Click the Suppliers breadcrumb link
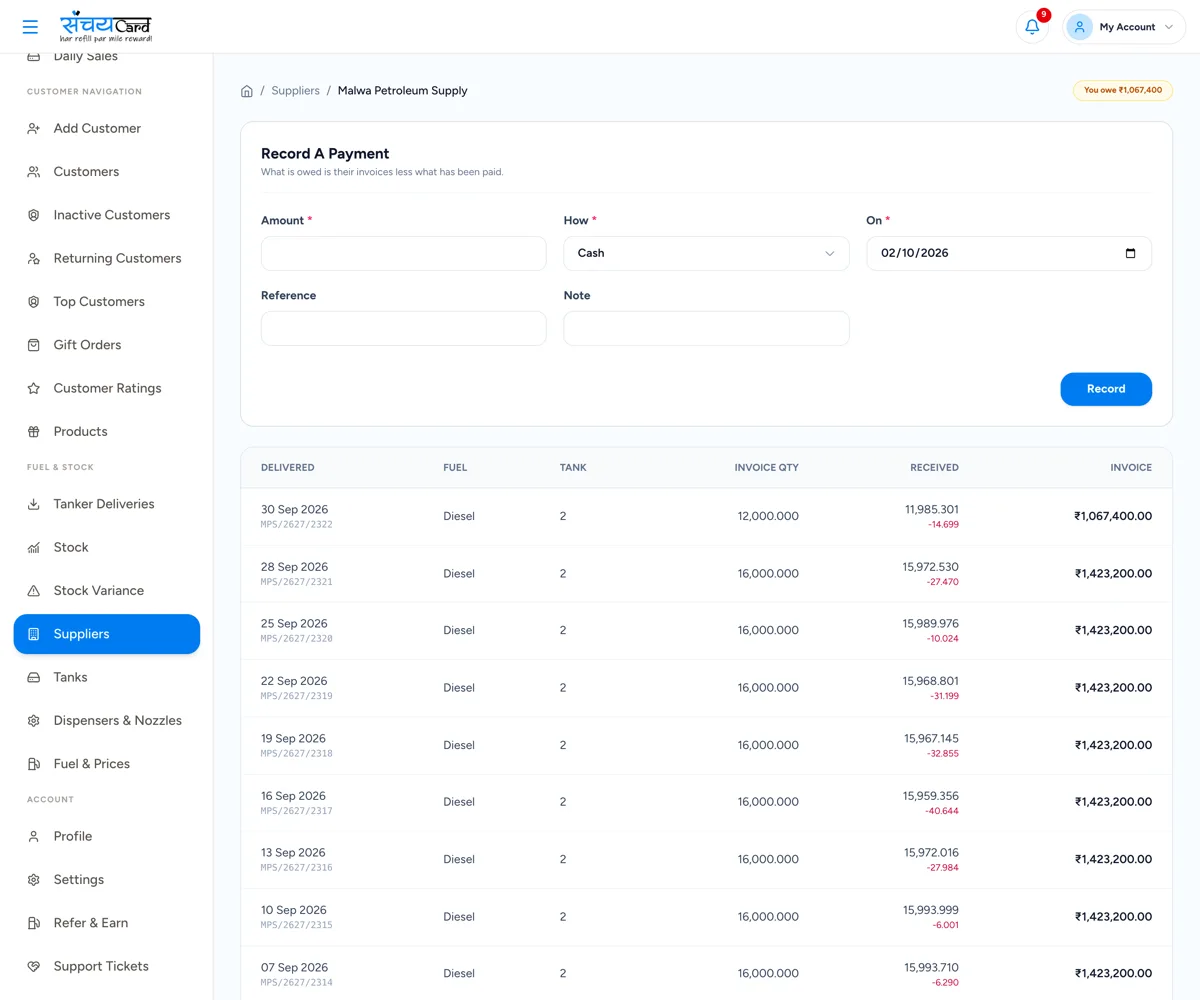 click(295, 91)
